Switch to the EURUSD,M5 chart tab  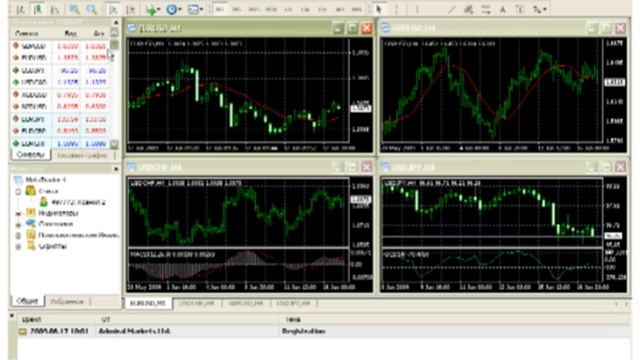148,303
